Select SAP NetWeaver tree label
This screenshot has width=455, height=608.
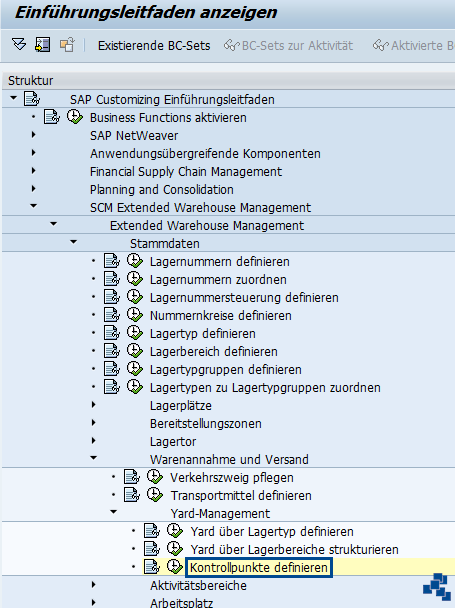pyautogui.click(x=134, y=136)
